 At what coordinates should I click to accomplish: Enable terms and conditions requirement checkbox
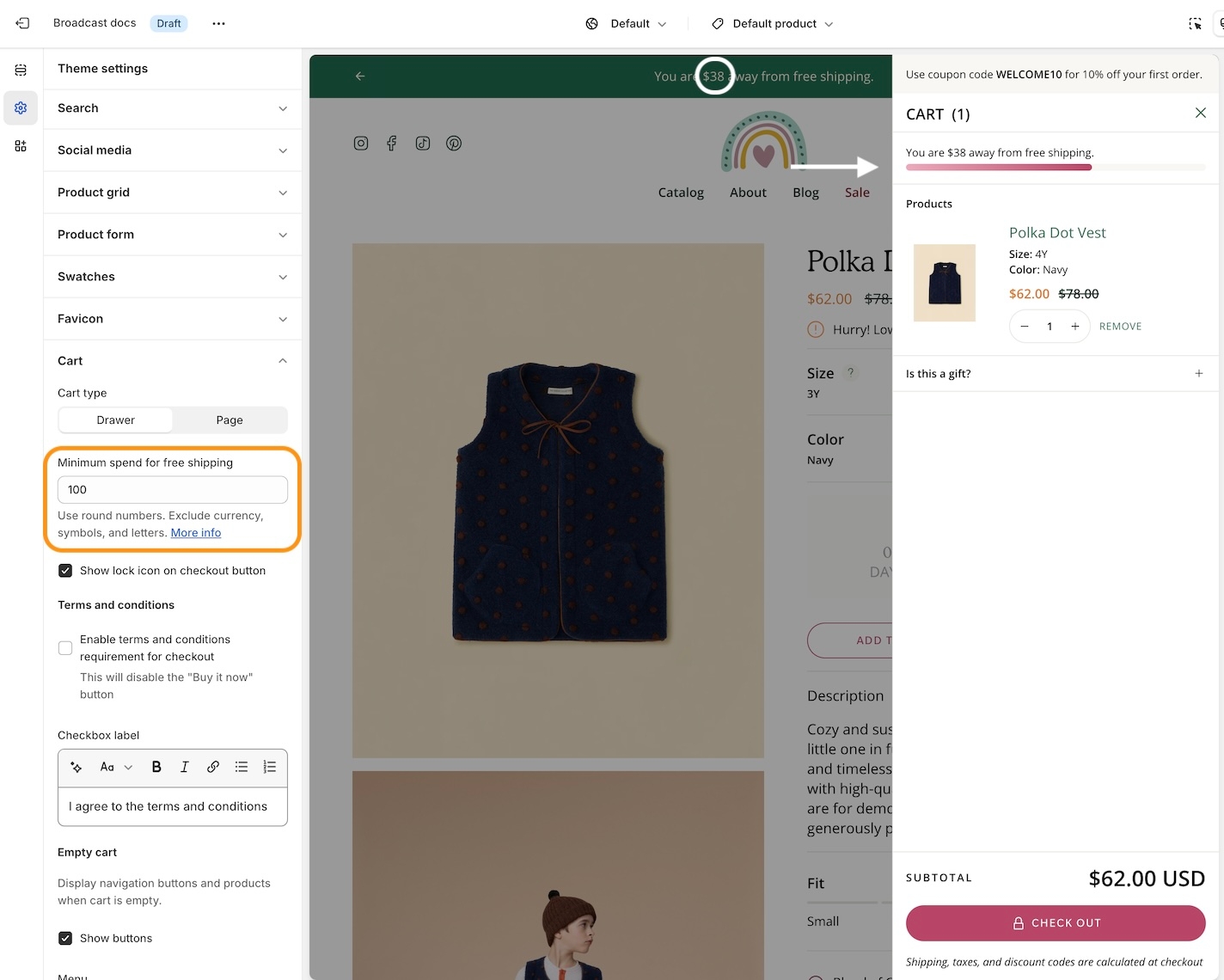(x=65, y=648)
